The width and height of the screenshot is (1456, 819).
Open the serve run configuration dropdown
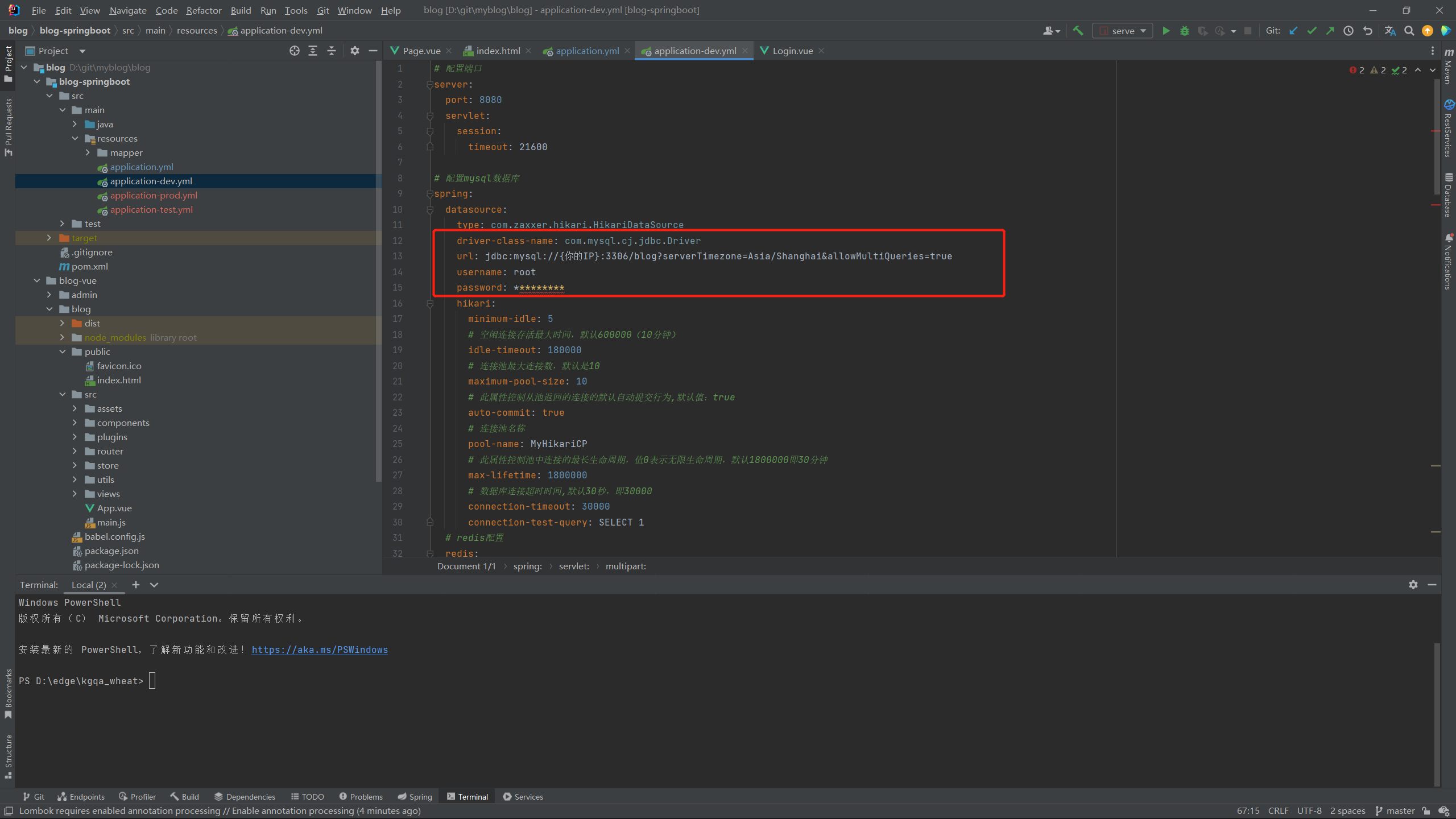1122,31
